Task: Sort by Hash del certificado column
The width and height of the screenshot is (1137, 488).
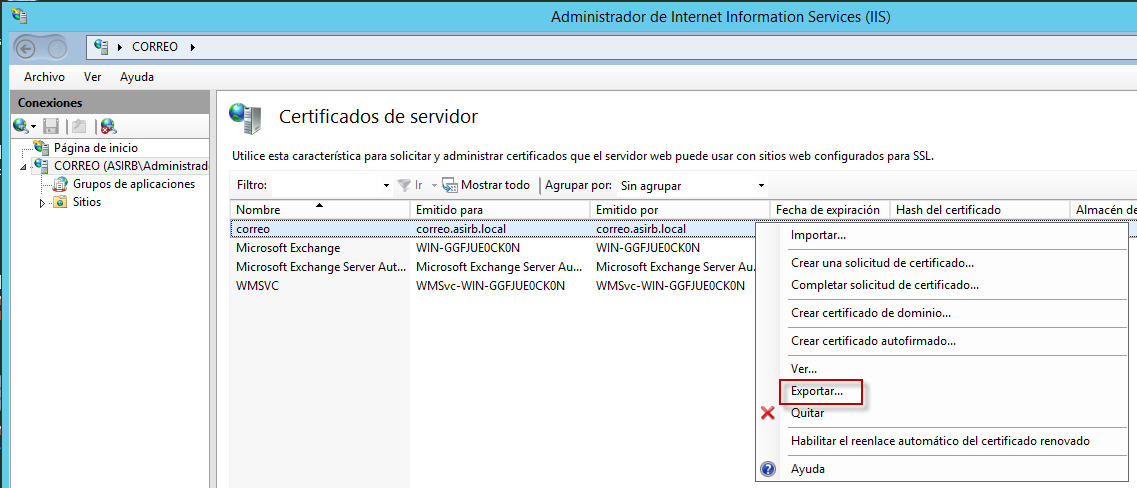Action: [980, 210]
